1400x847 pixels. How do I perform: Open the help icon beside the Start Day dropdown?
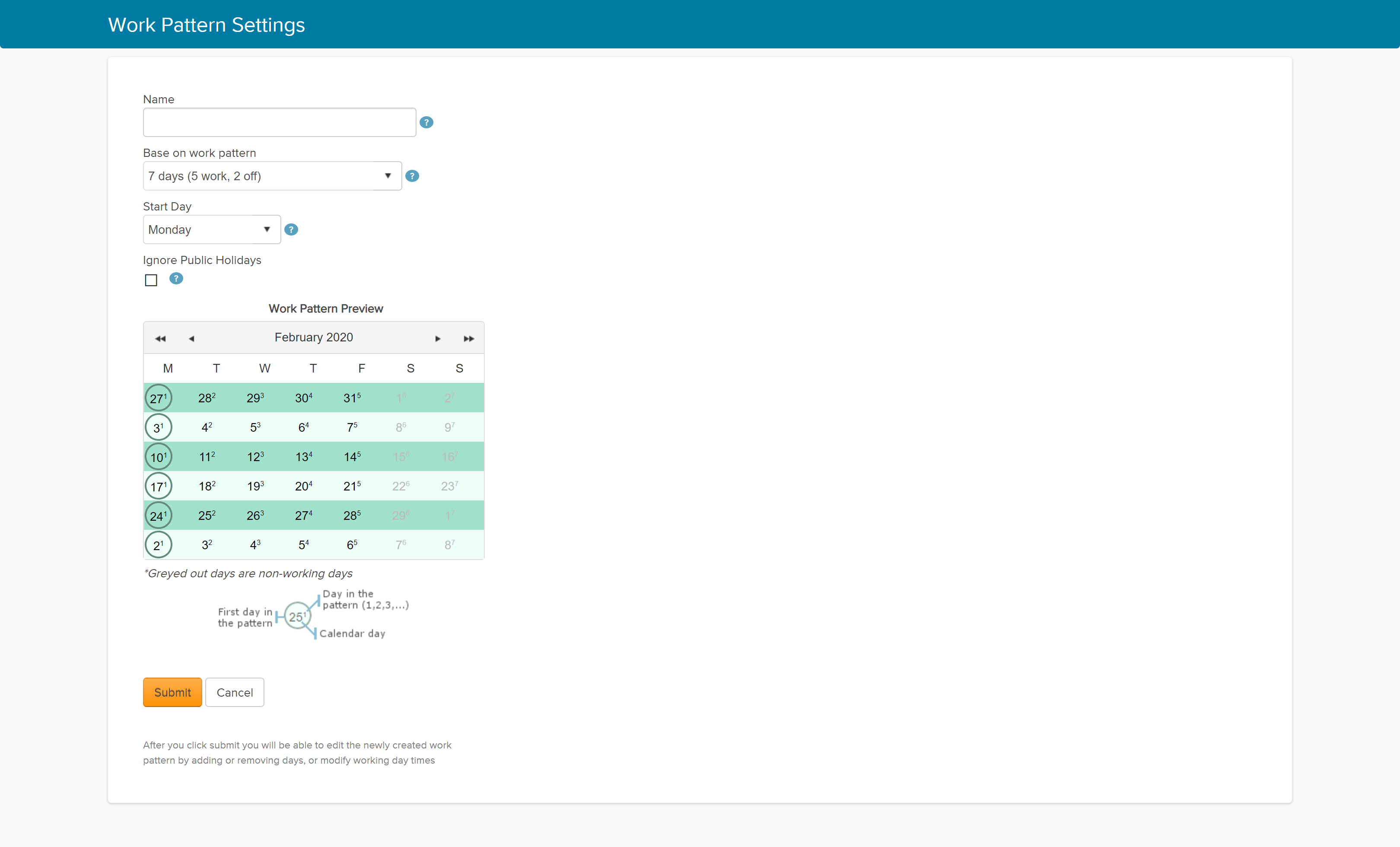point(291,229)
